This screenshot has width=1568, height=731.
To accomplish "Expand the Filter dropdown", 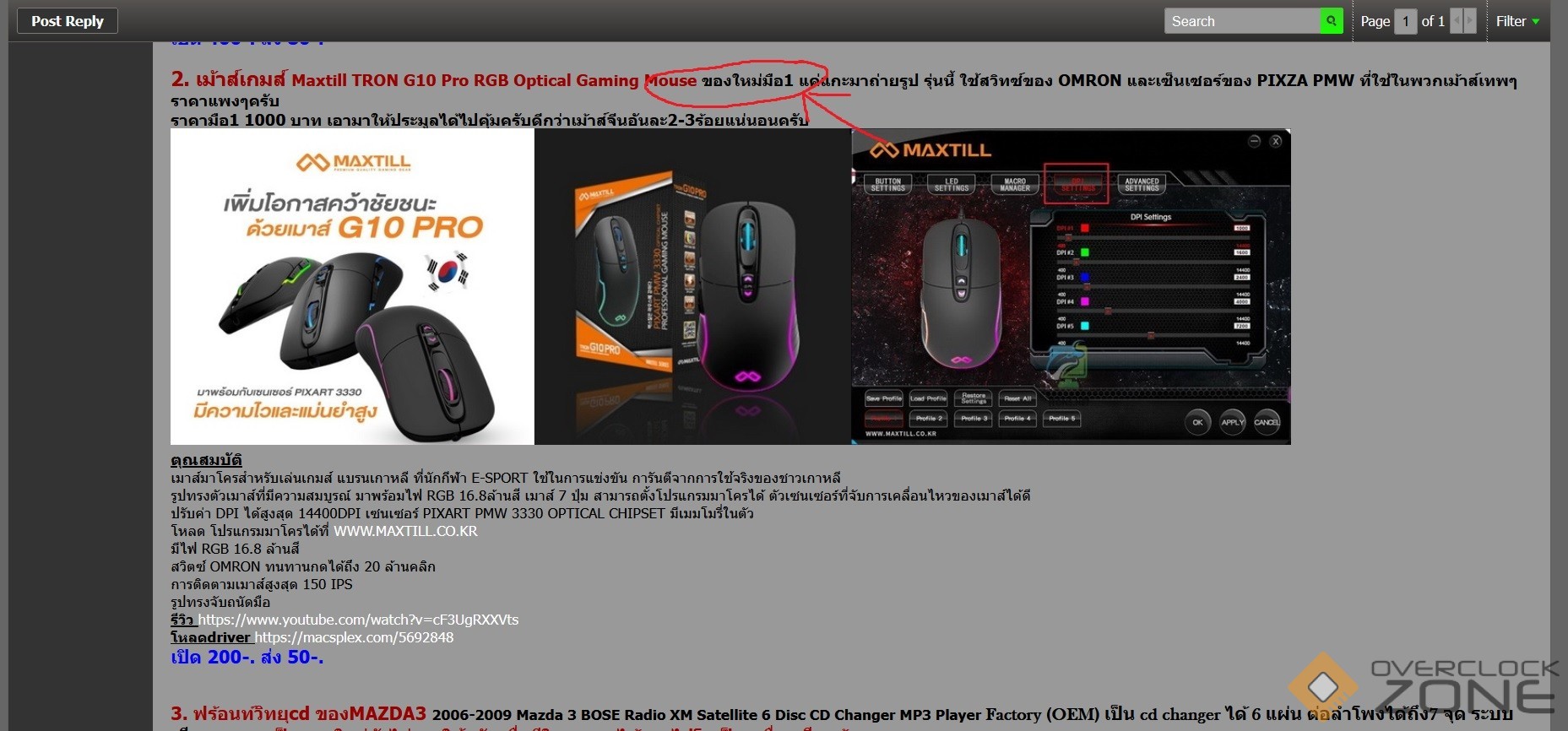I will click(1517, 21).
